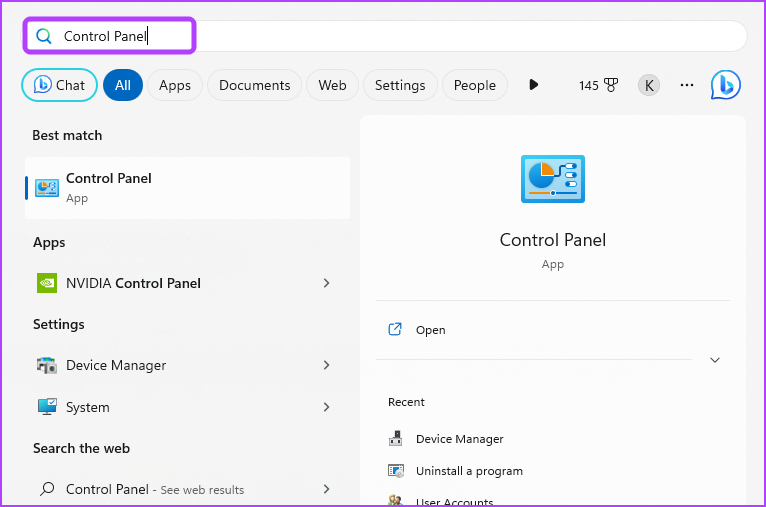Image resolution: width=766 pixels, height=507 pixels.
Task: Open the 145 rewards points trophy
Action: (x=598, y=85)
